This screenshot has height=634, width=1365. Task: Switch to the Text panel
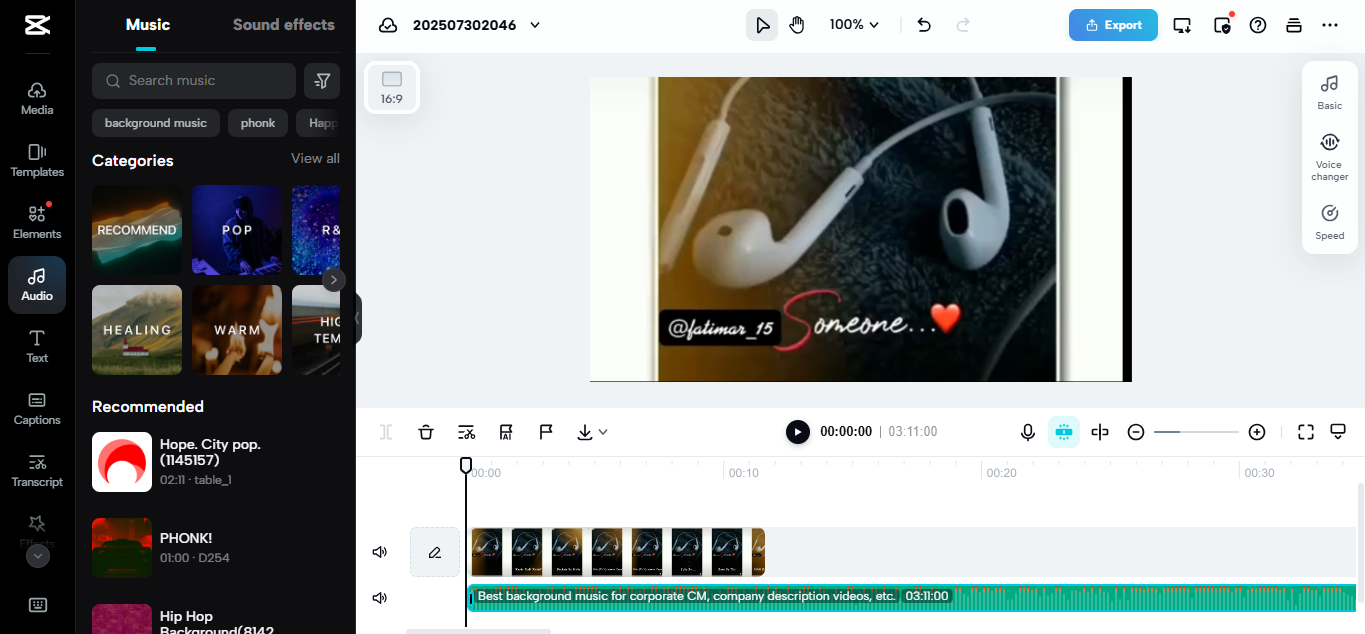coord(36,345)
